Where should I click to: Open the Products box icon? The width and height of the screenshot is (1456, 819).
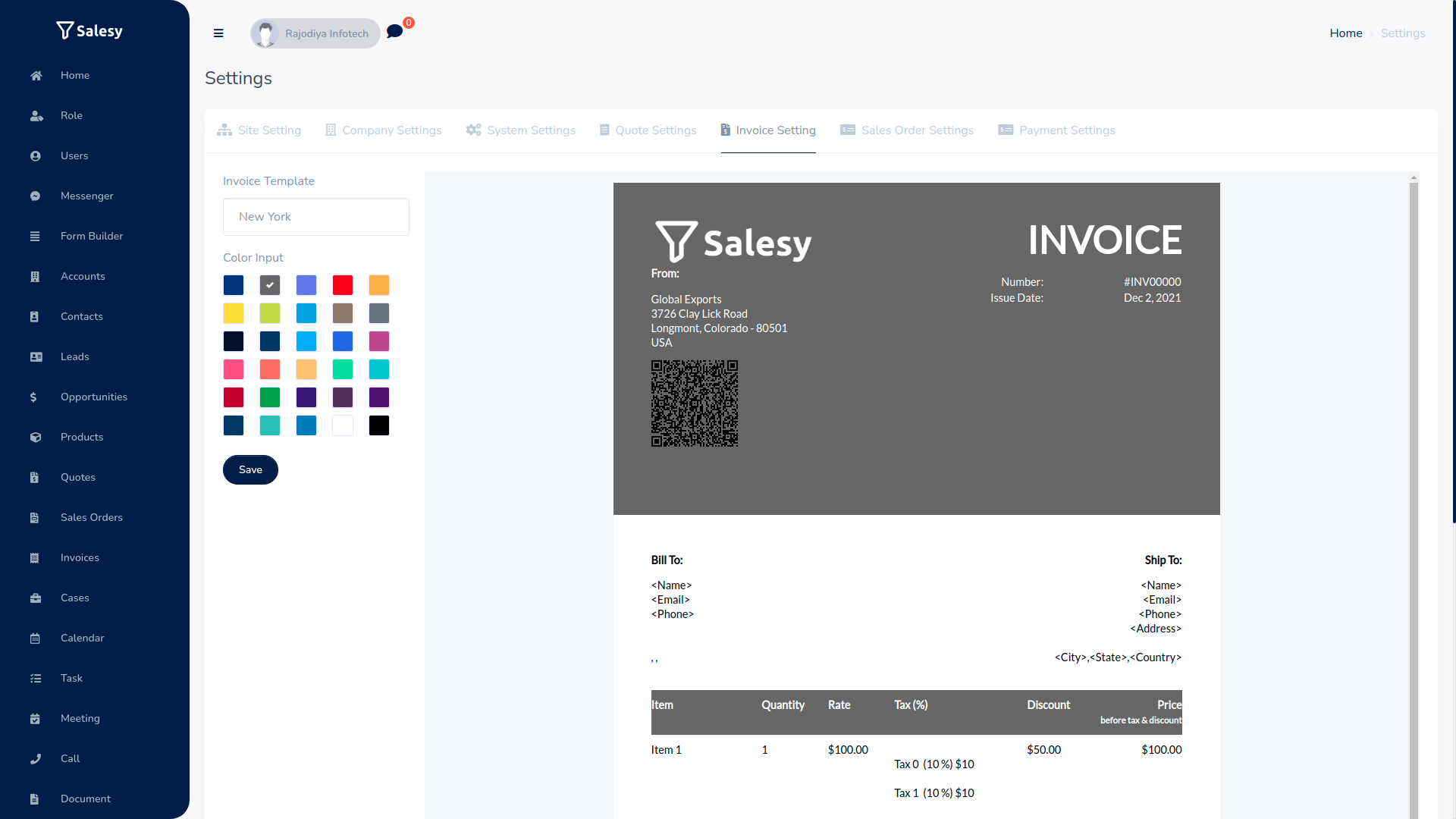point(36,437)
